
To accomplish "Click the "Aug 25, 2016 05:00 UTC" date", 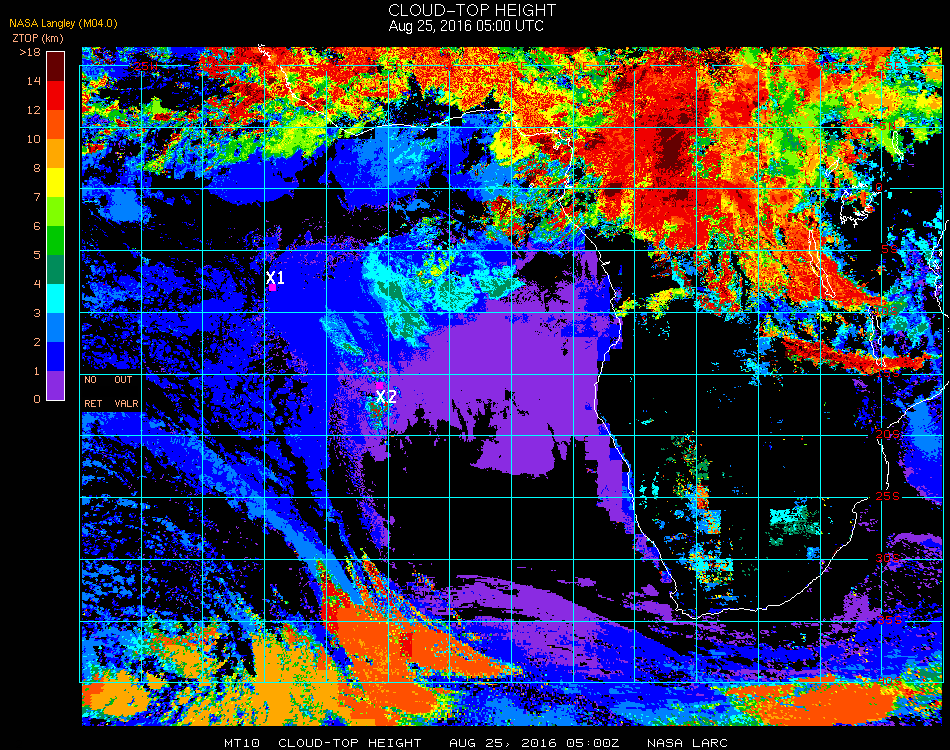I will point(466,26).
